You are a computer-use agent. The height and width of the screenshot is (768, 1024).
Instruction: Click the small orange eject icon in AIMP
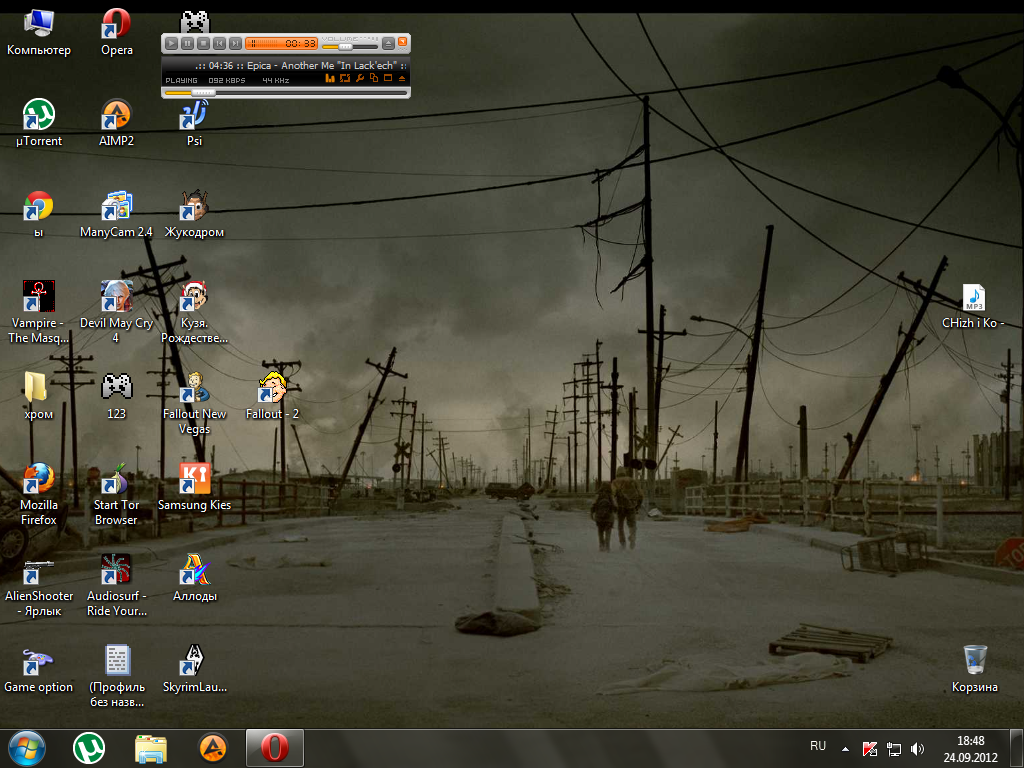(402, 78)
